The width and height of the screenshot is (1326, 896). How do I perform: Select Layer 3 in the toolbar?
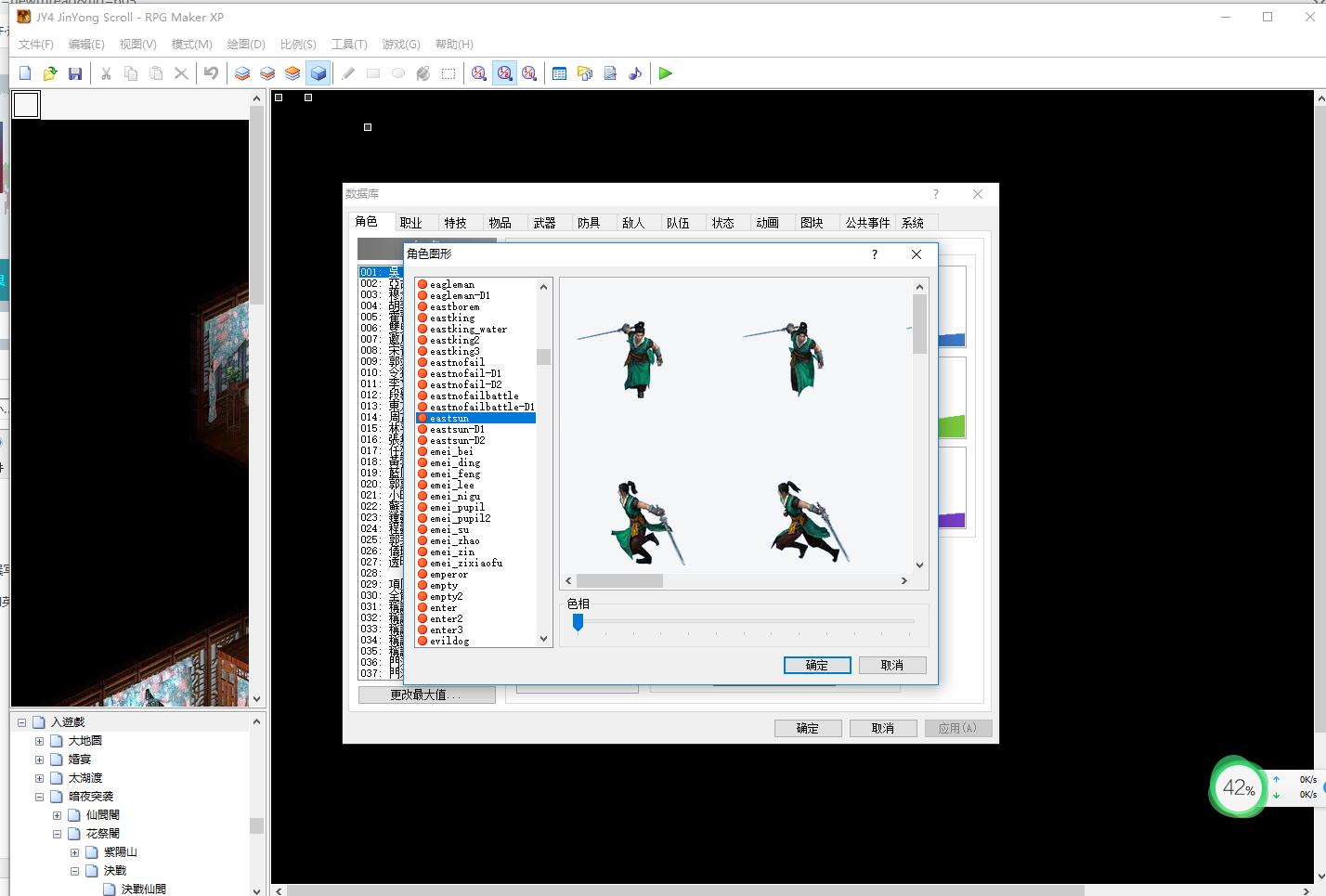(292, 73)
